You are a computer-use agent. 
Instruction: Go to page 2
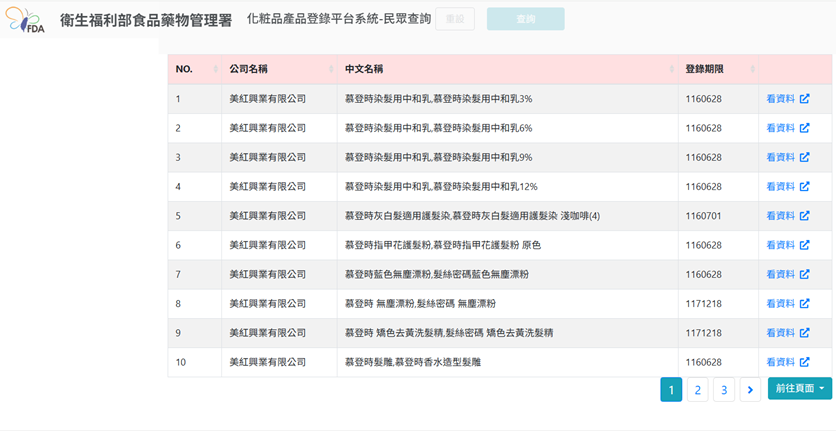697,390
